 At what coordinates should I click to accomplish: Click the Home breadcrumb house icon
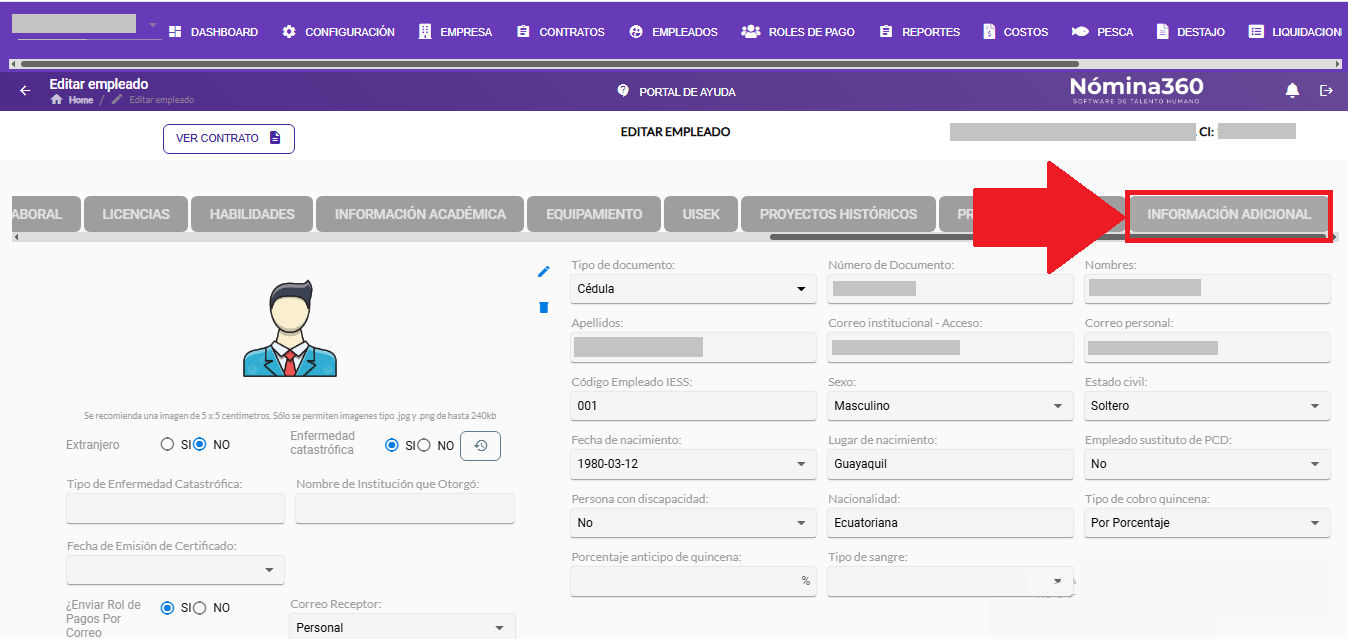coord(57,100)
